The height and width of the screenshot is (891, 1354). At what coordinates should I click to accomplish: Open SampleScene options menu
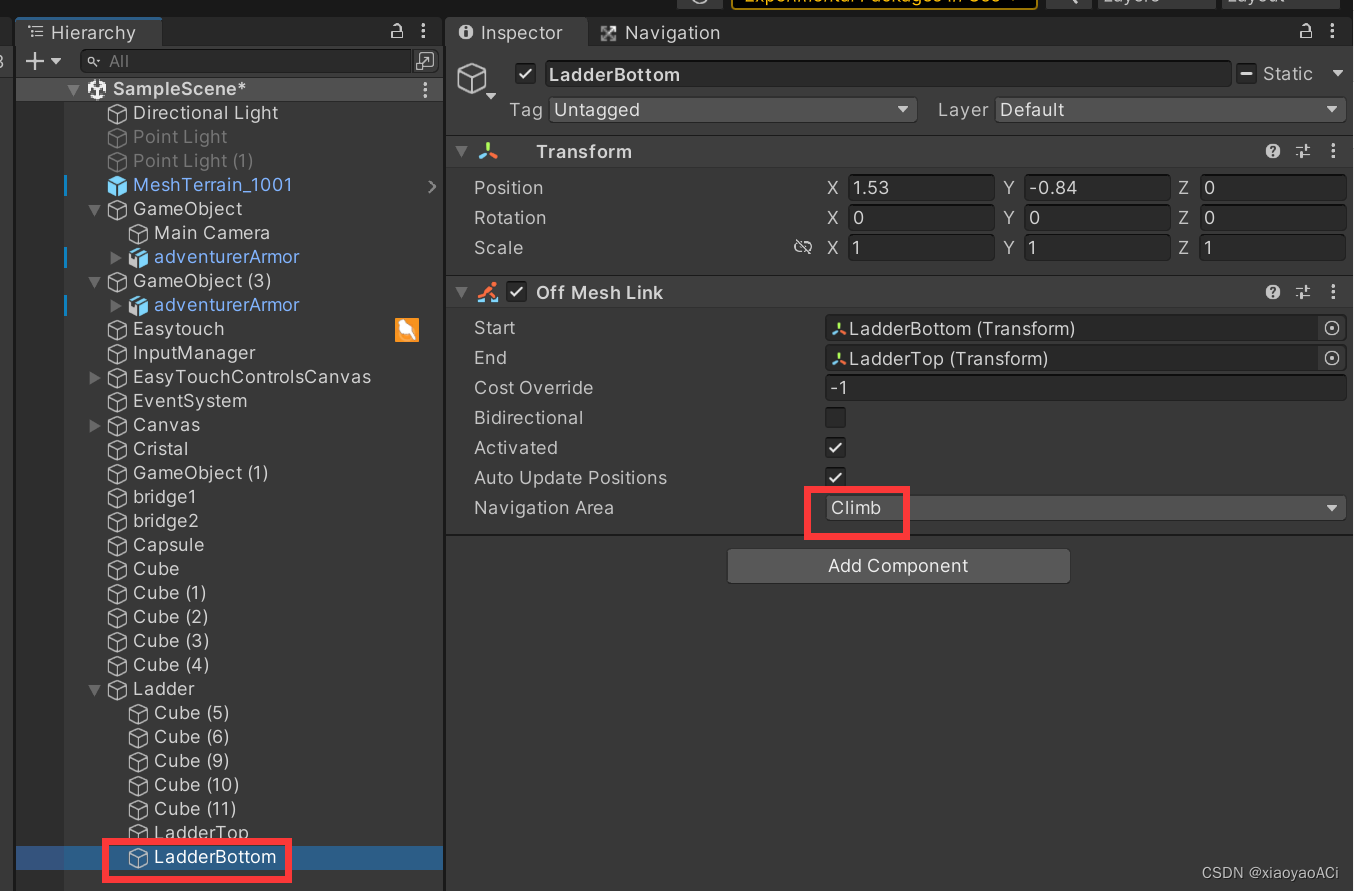425,90
